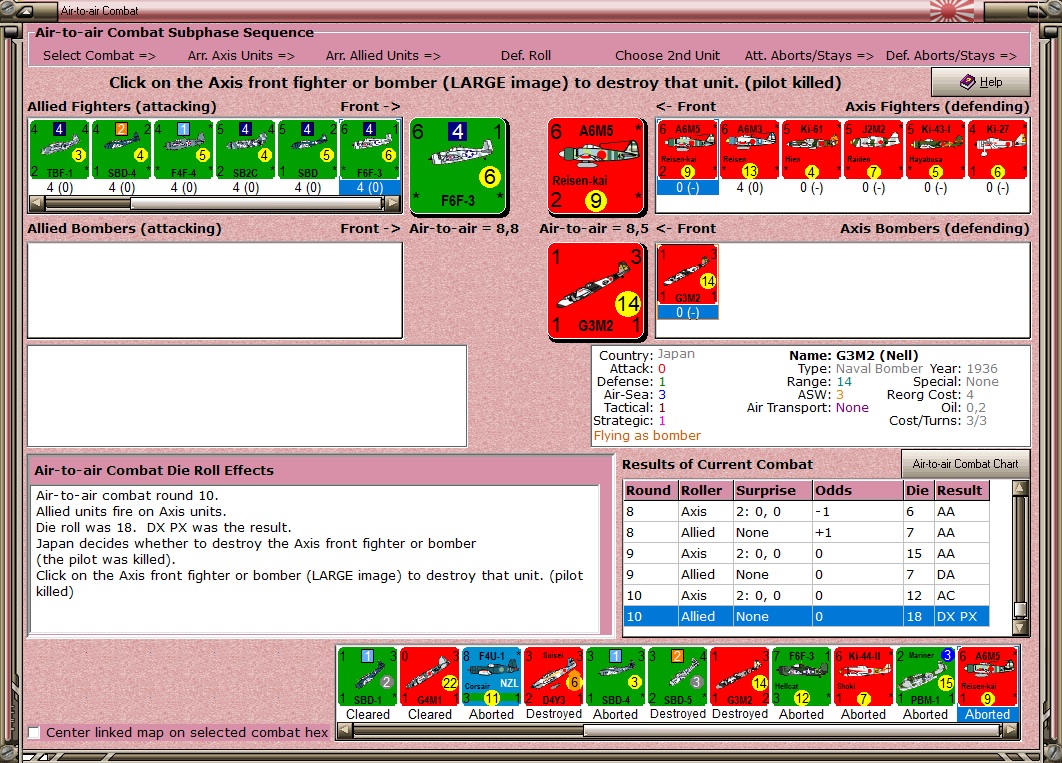The image size is (1062, 763).
Task: Select the SB2C allied fighter counter
Action: click(245, 150)
